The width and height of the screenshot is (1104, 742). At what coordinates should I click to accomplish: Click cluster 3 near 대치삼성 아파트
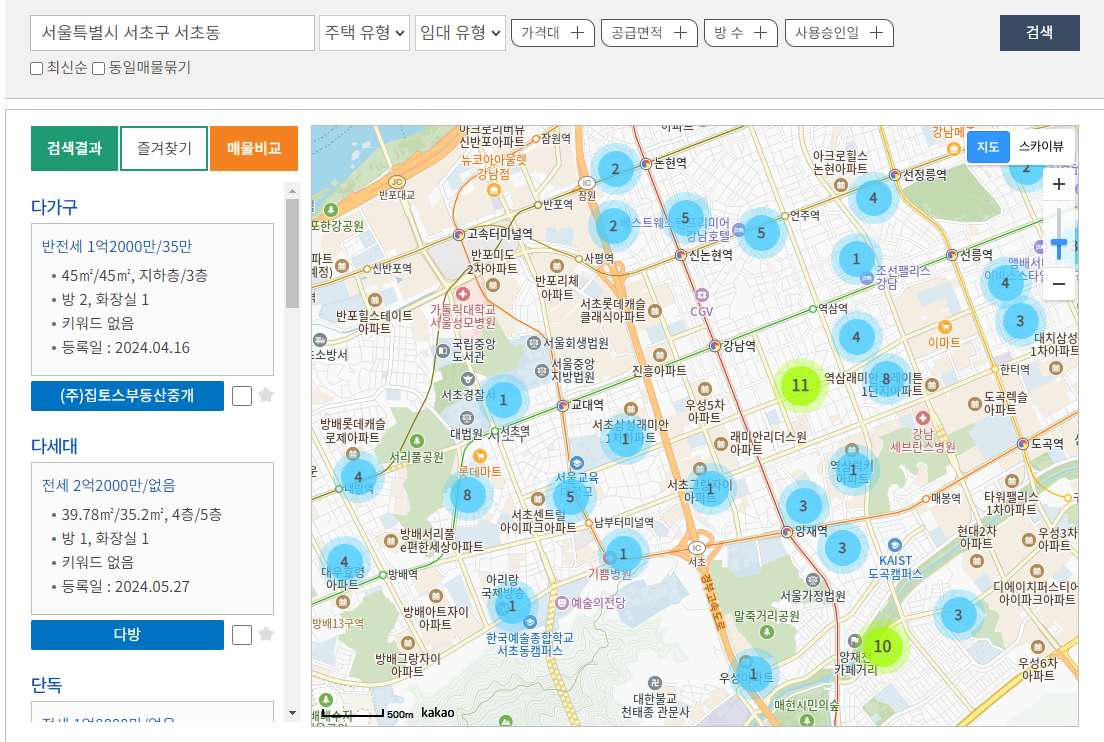click(x=1020, y=321)
